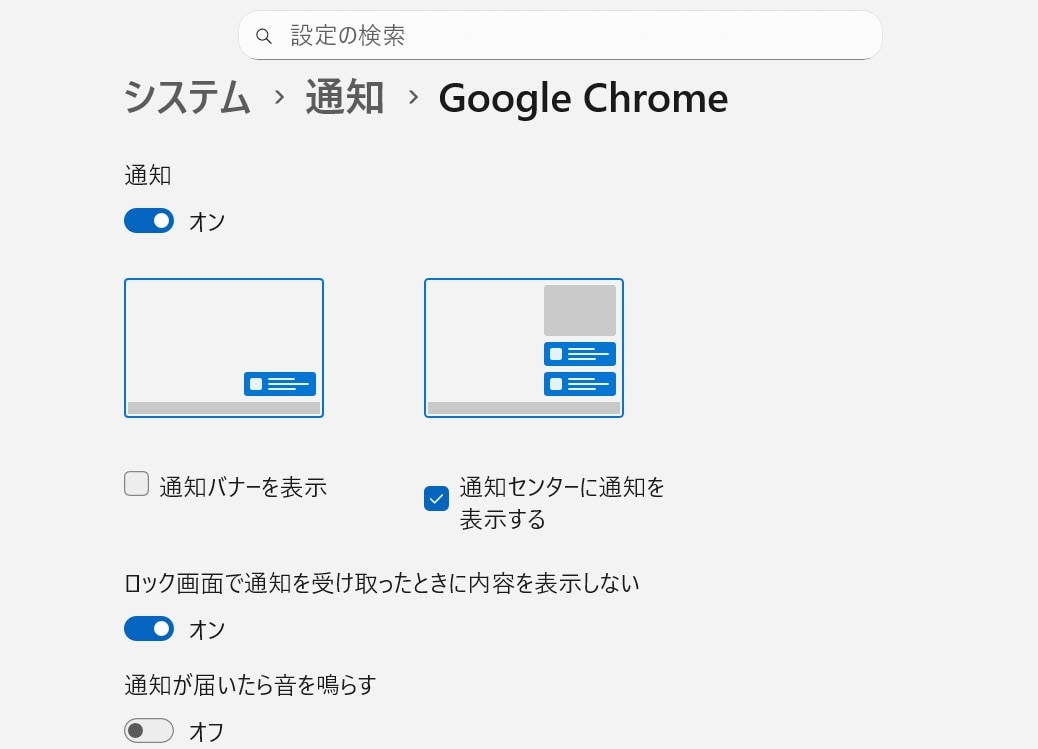Screen dimensions: 1038x749
Task: Click the lower blue notification in the center preview
Action: pos(580,384)
